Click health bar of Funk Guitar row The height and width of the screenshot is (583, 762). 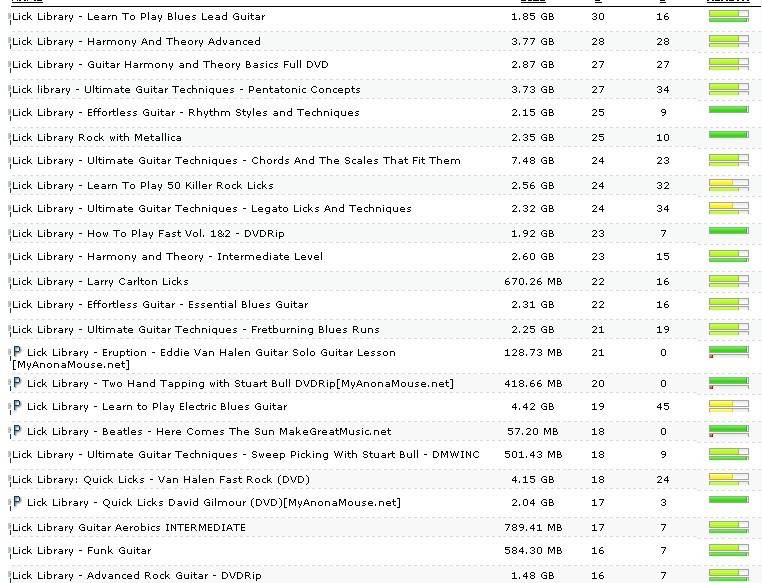tap(728, 550)
